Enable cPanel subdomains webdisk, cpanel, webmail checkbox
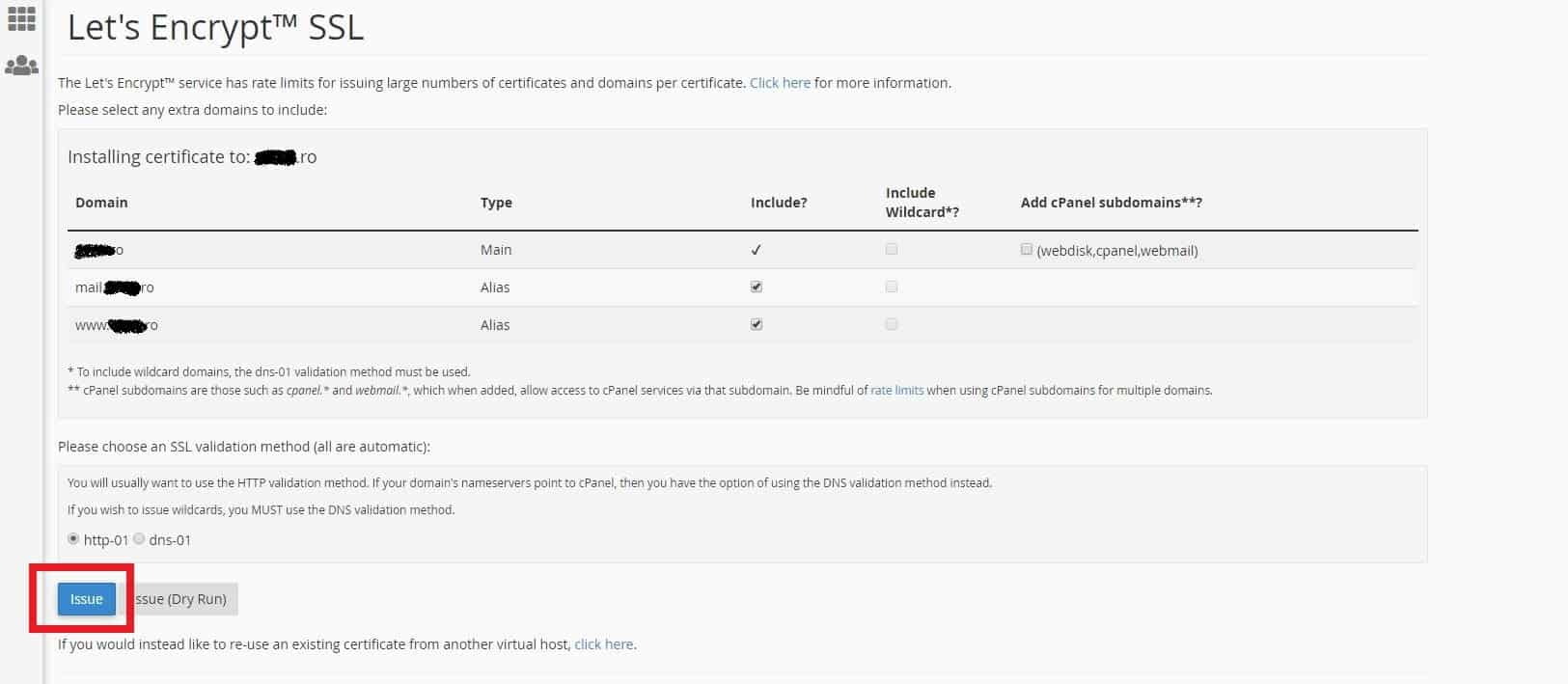The image size is (1568, 684). [1027, 249]
